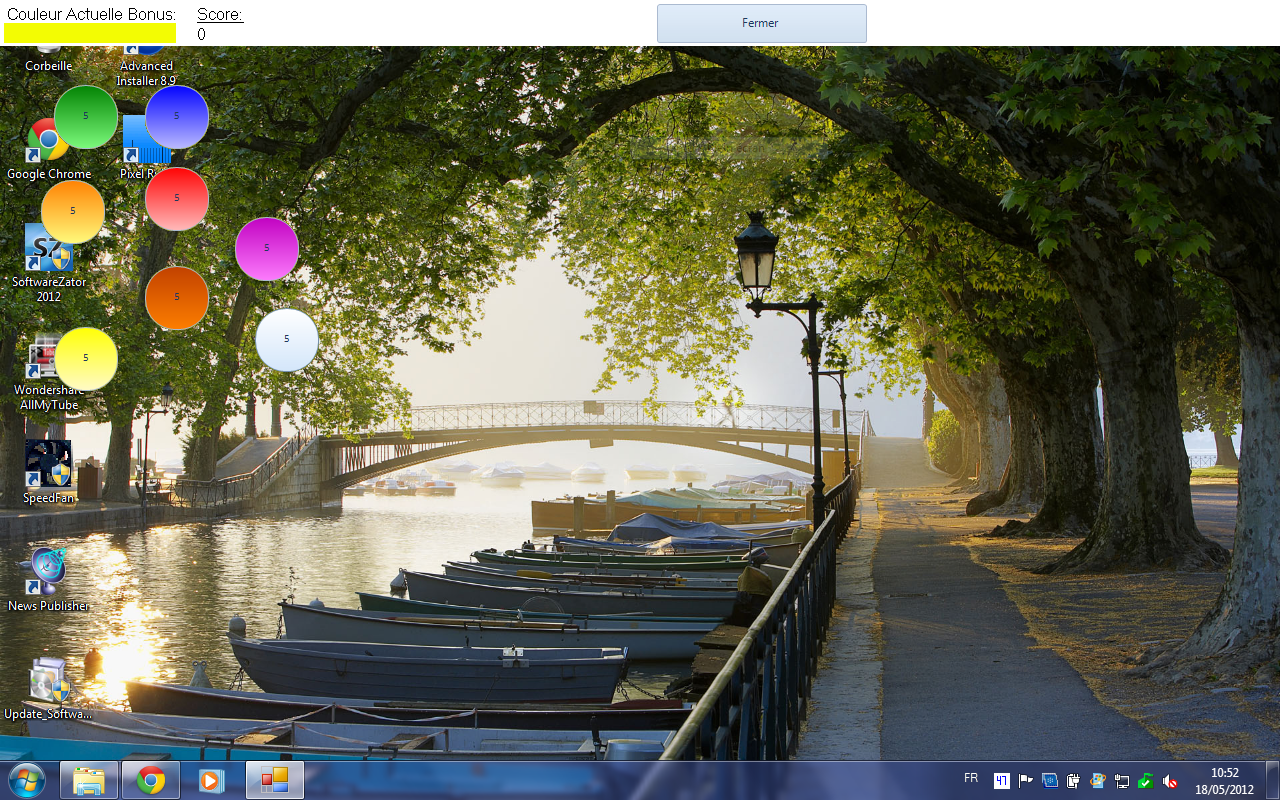Click the Show desktop button
Viewport: 1280px width, 800px height.
(1272, 780)
